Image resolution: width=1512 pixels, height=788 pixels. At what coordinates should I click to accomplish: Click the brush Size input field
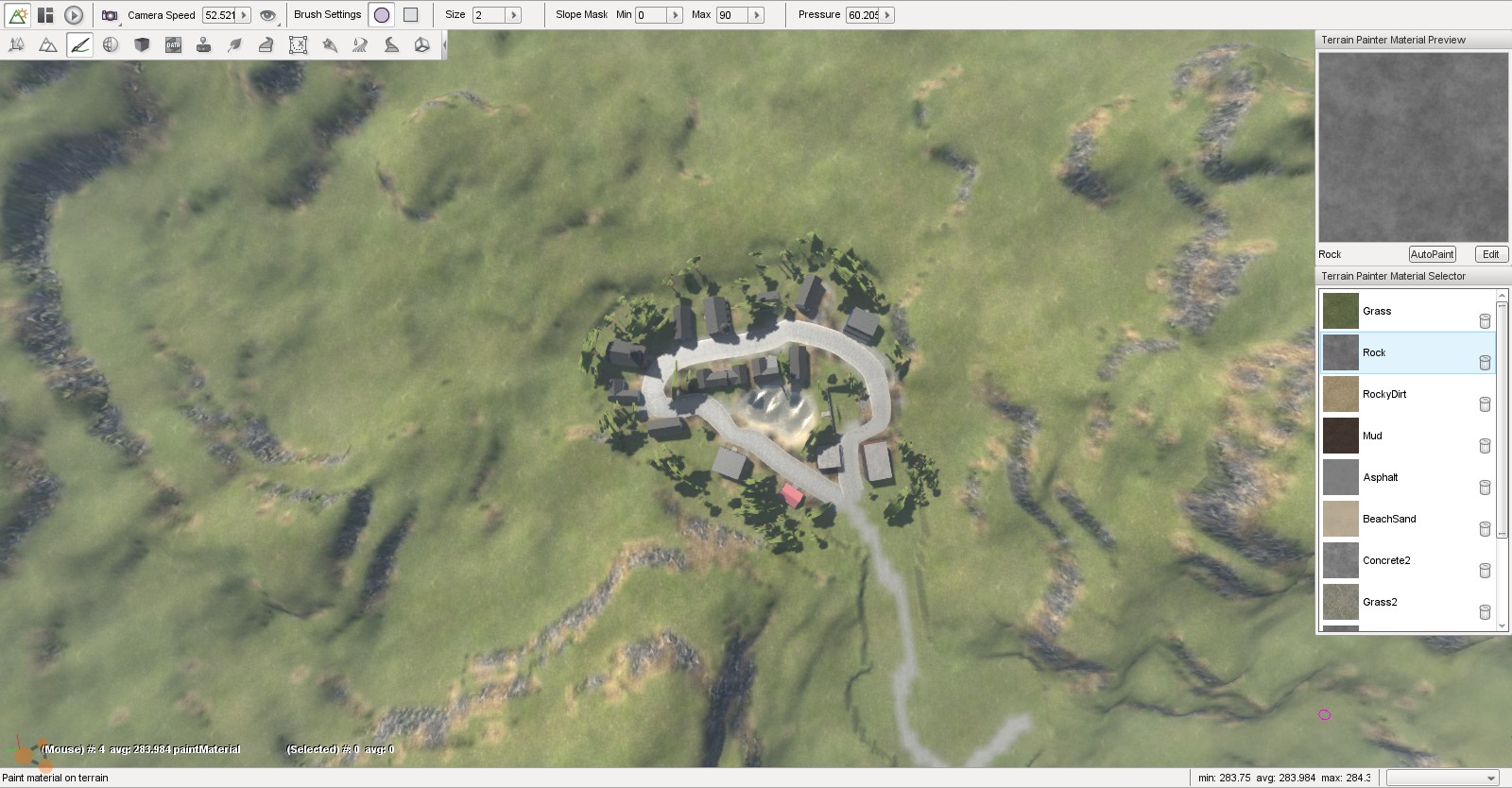490,15
